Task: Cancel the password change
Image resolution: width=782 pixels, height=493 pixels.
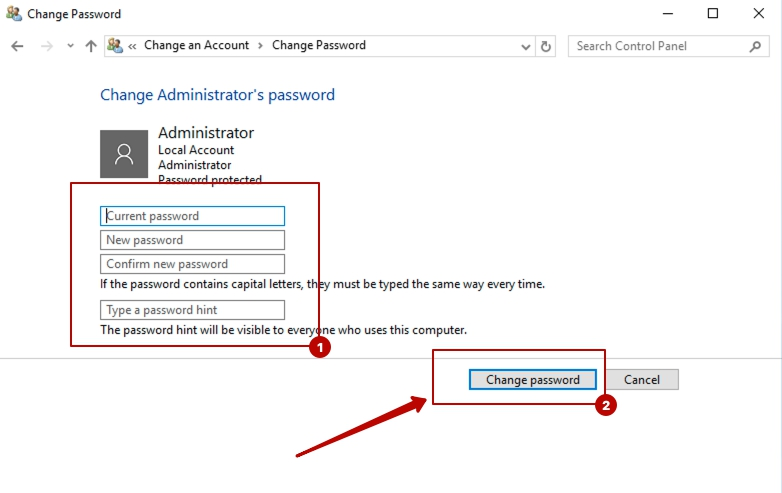Action: pos(641,380)
